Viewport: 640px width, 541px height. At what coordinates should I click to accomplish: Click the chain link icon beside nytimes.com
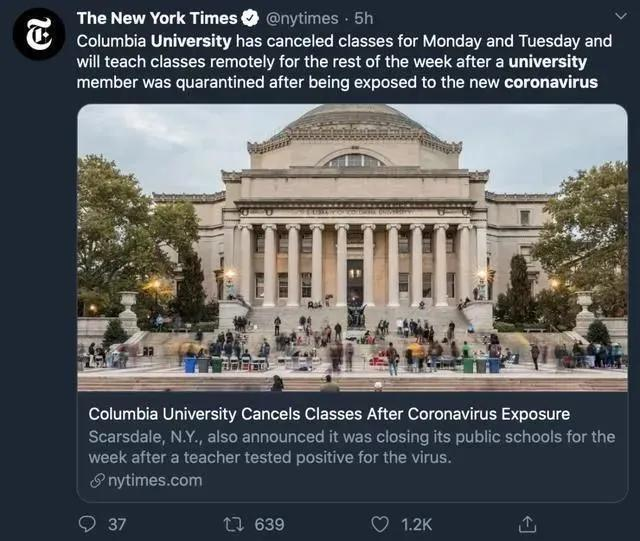[x=96, y=481]
